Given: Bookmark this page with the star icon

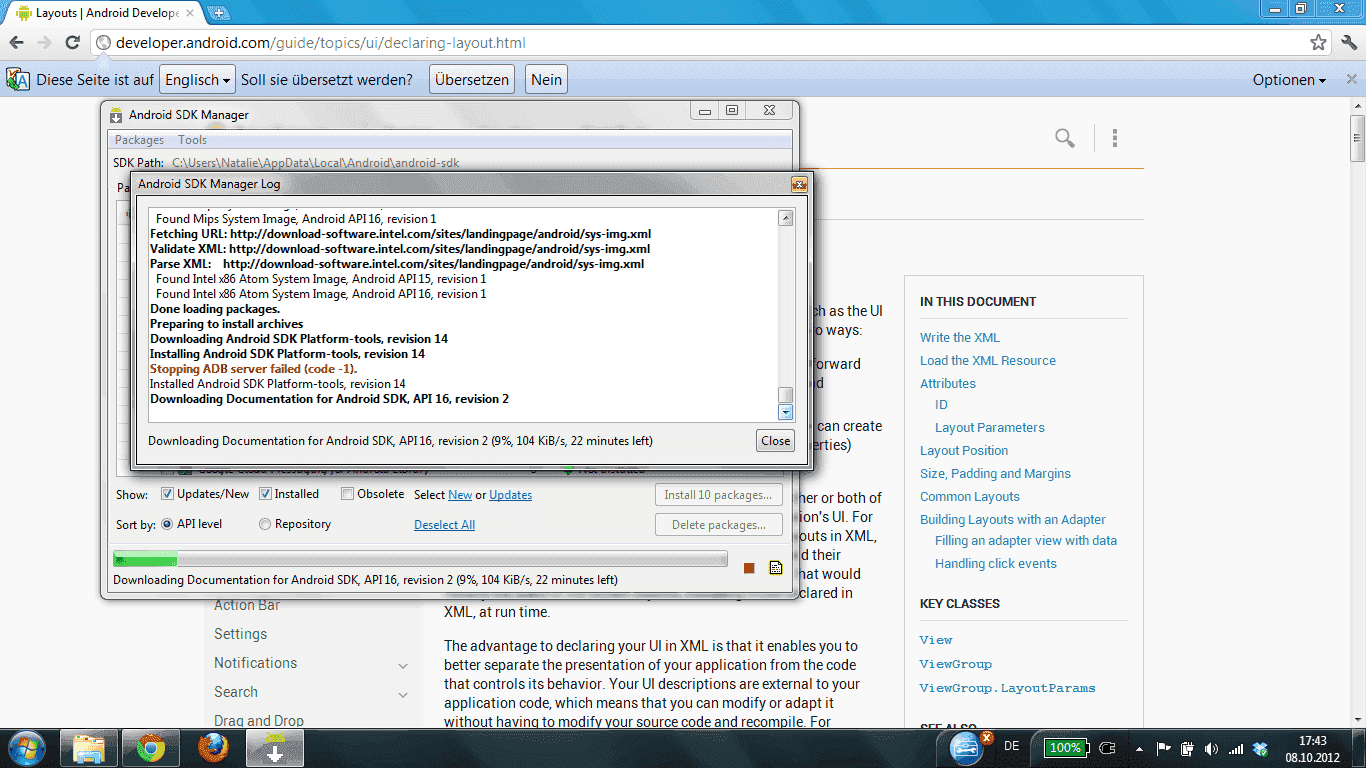Looking at the screenshot, I should [x=1319, y=43].
